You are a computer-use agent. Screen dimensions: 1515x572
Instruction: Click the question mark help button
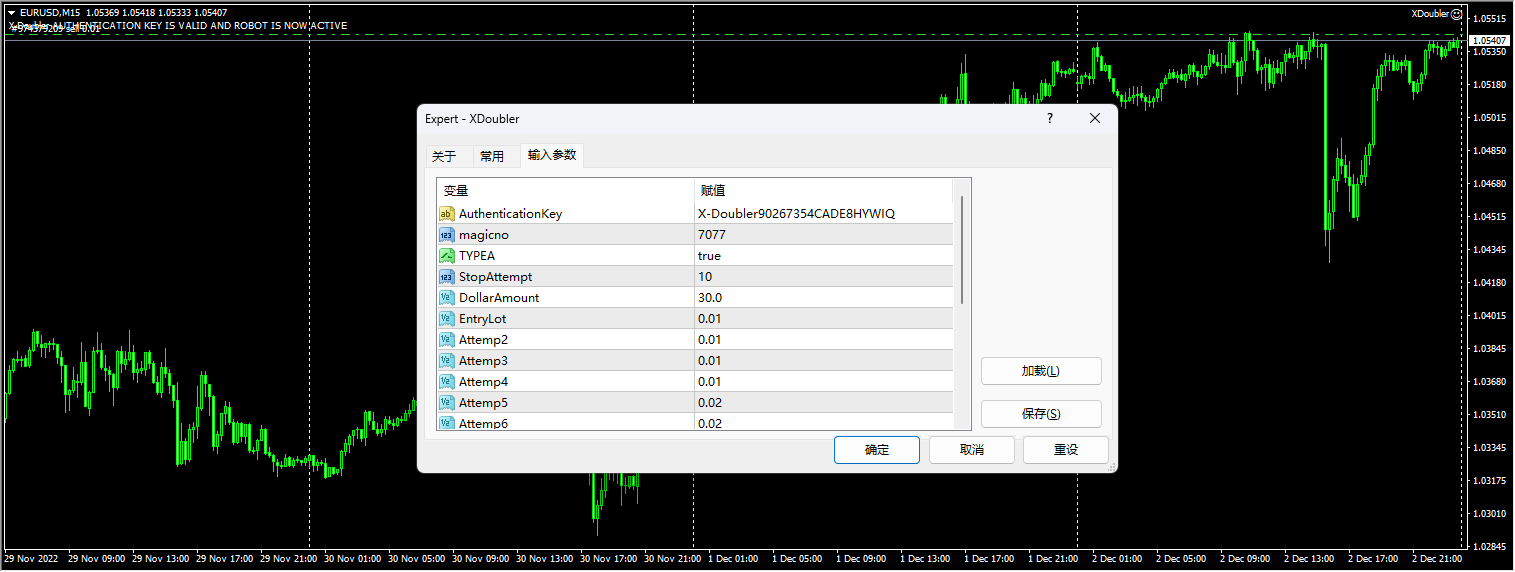pyautogui.click(x=1049, y=118)
